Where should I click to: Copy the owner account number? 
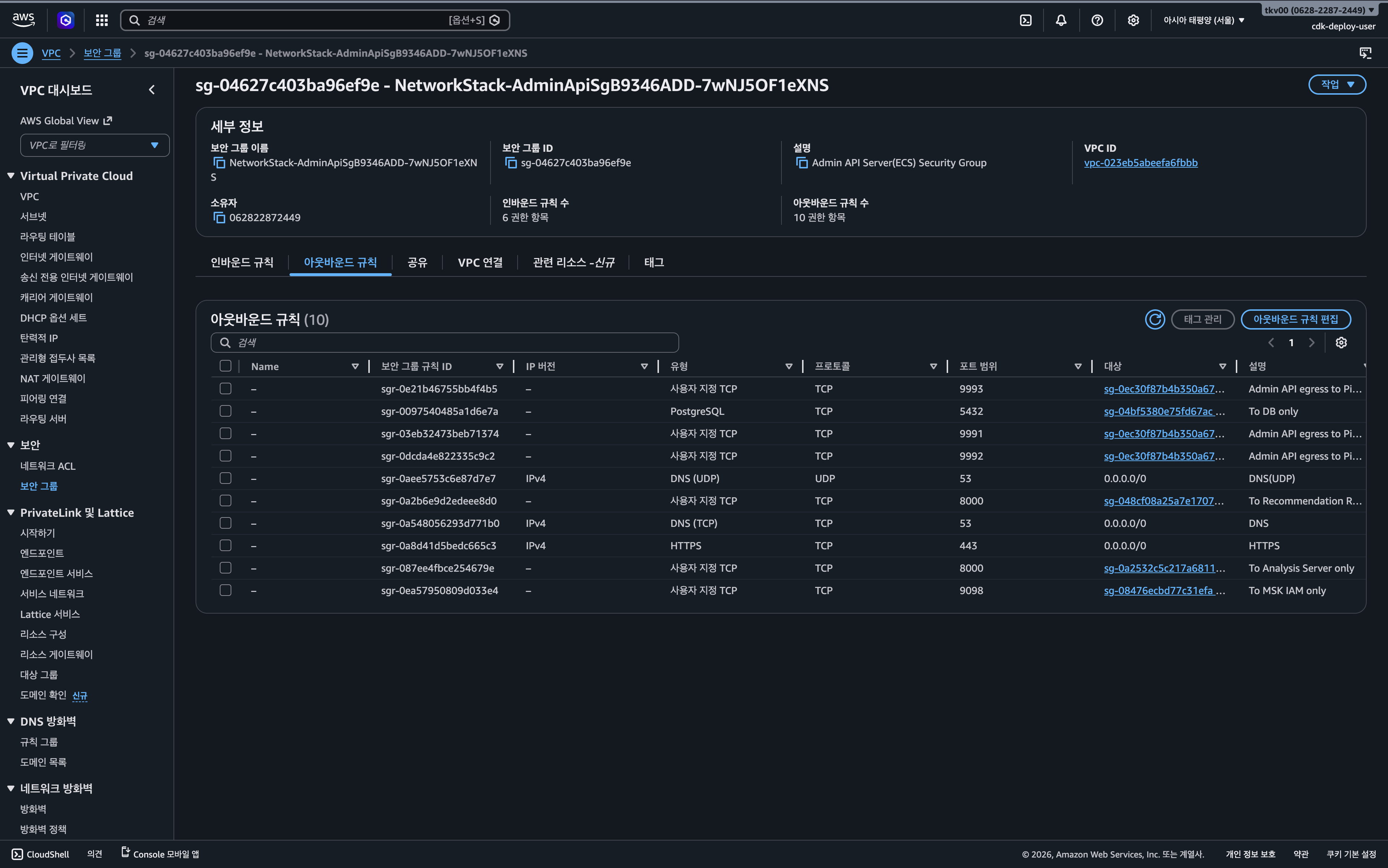(x=219, y=218)
